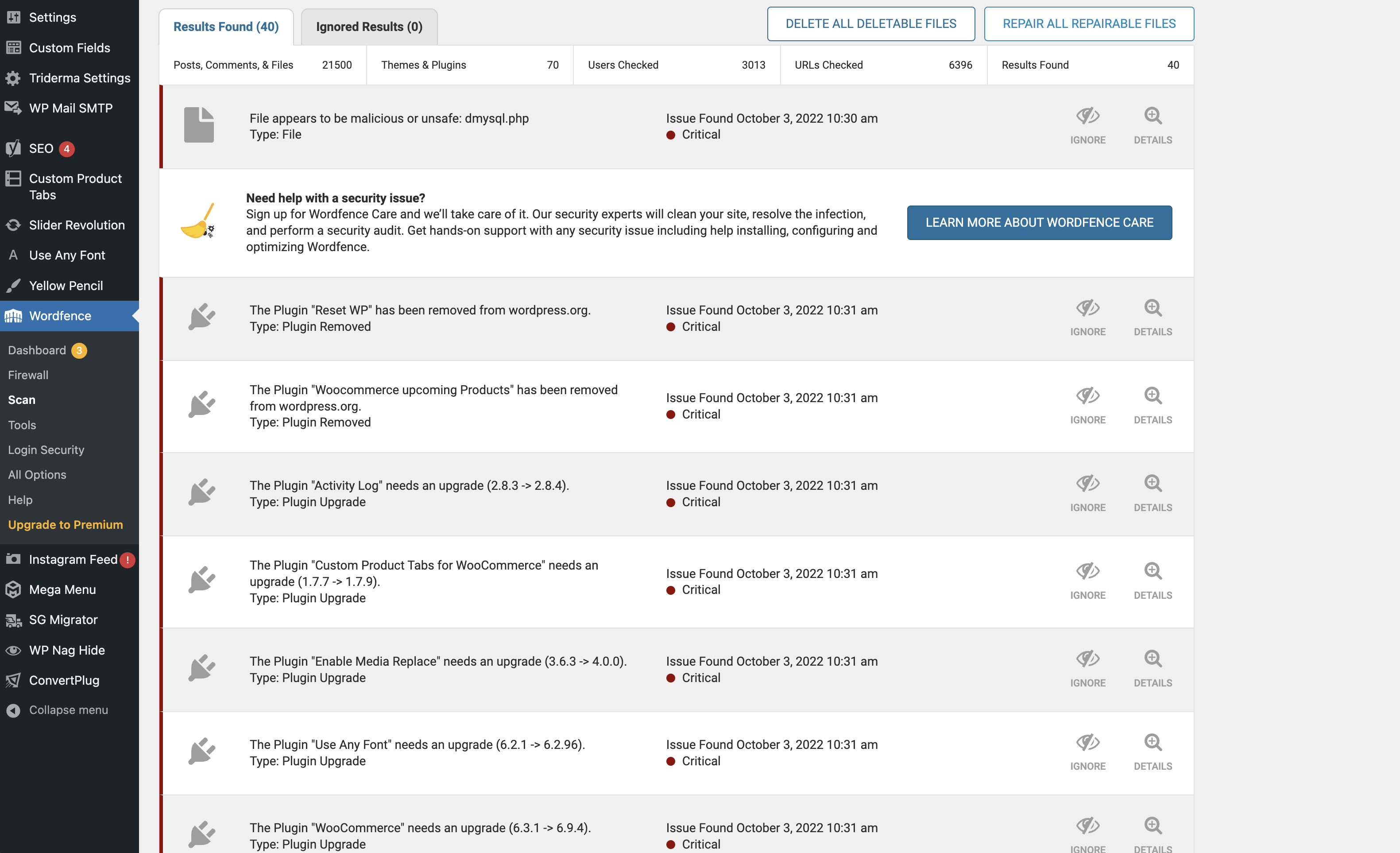
Task: Click the broom icon in Wordfence Care banner
Action: [198, 221]
